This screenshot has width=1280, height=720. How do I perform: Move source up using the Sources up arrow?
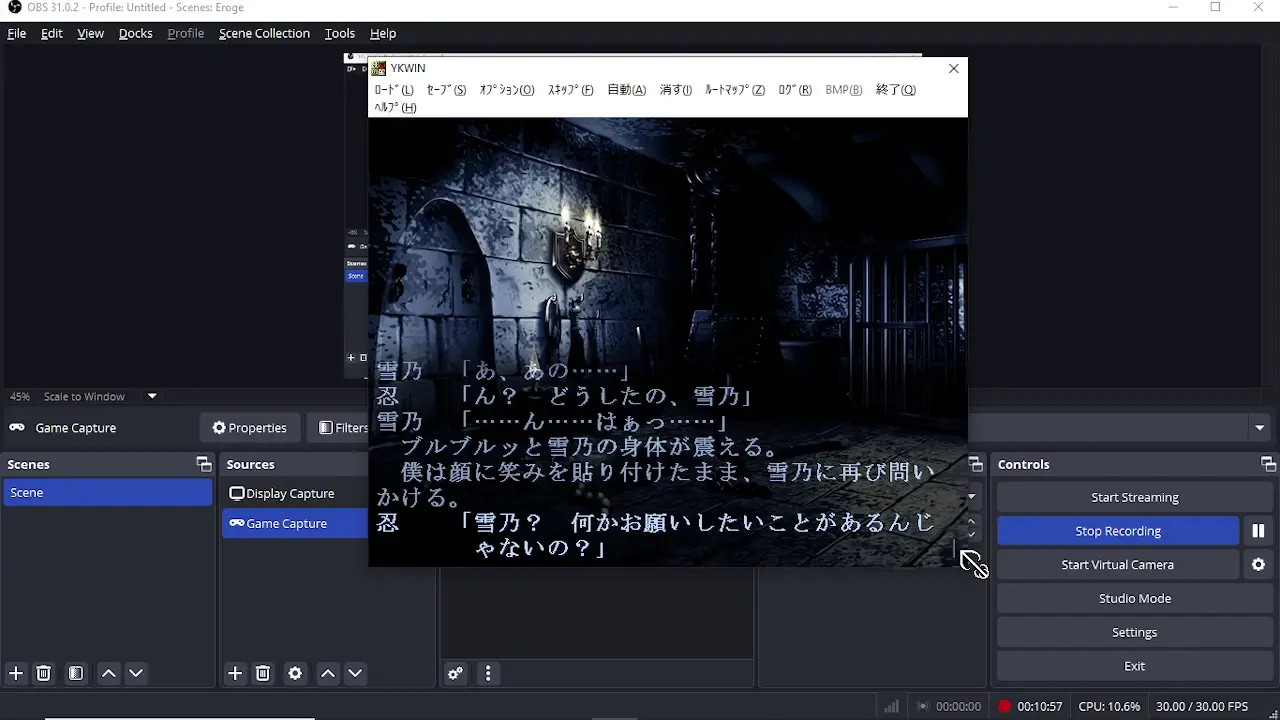point(328,674)
